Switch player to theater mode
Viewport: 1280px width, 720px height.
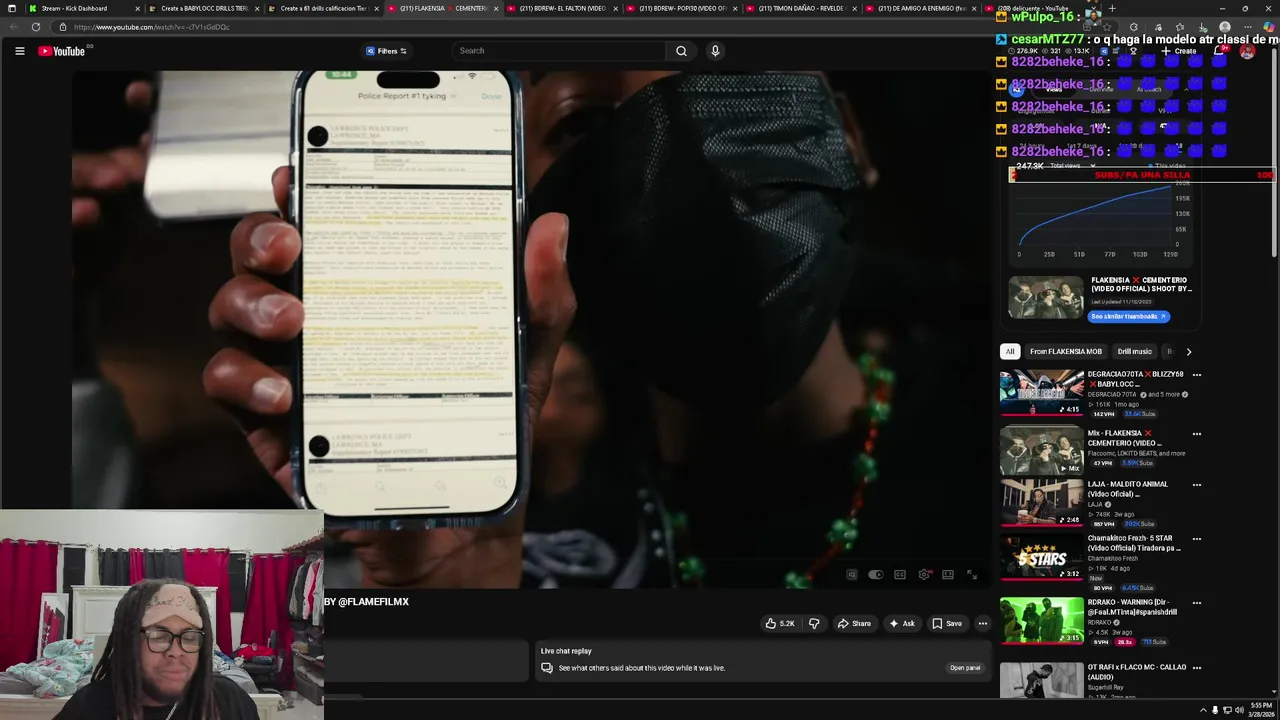point(948,575)
